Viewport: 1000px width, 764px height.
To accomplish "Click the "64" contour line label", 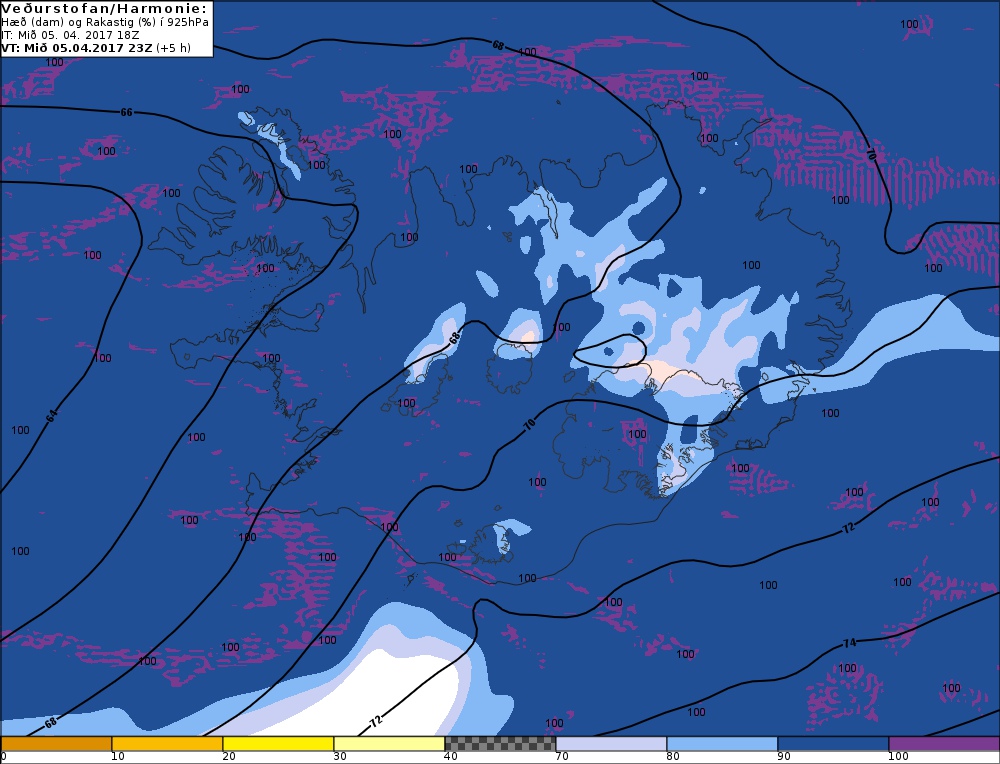I will coord(52,416).
